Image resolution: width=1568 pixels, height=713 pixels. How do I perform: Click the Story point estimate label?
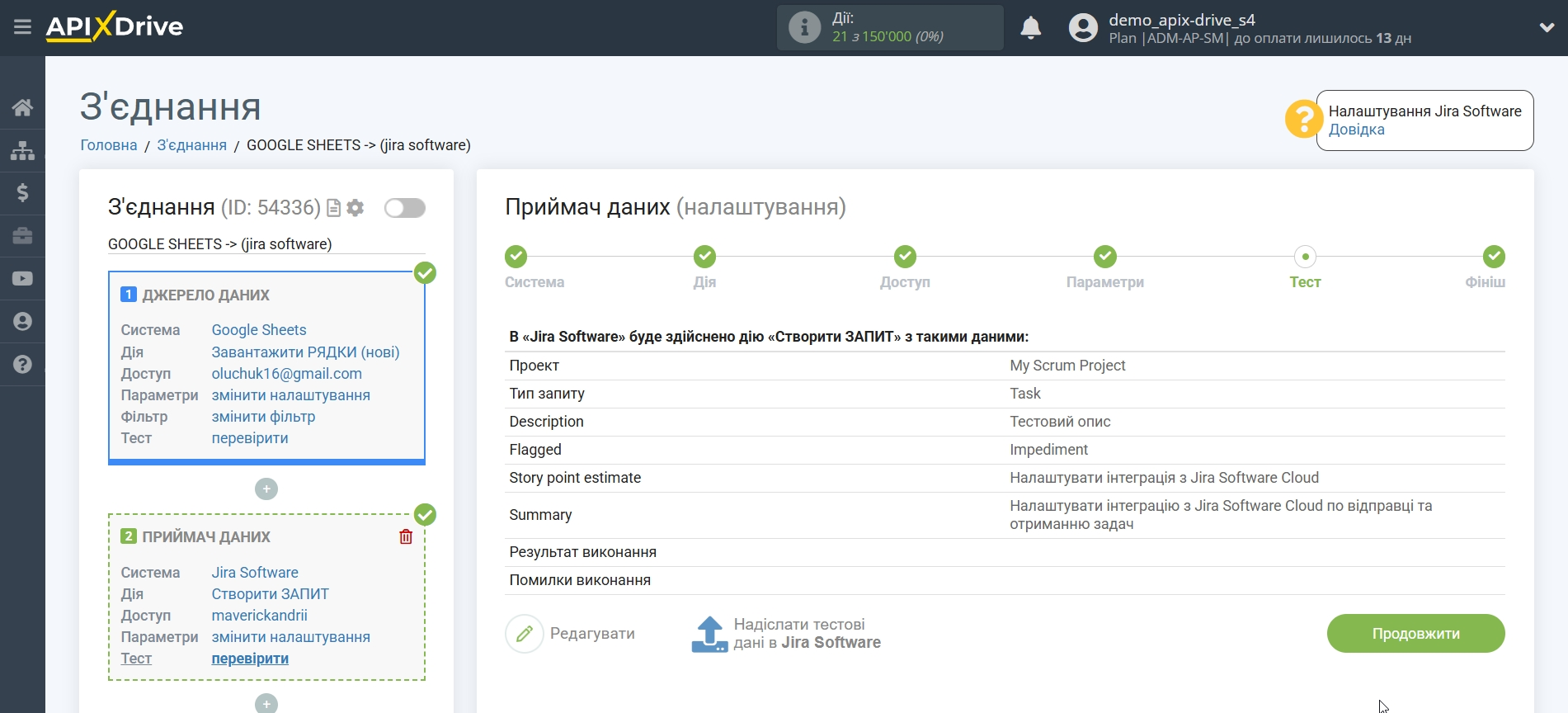575,478
